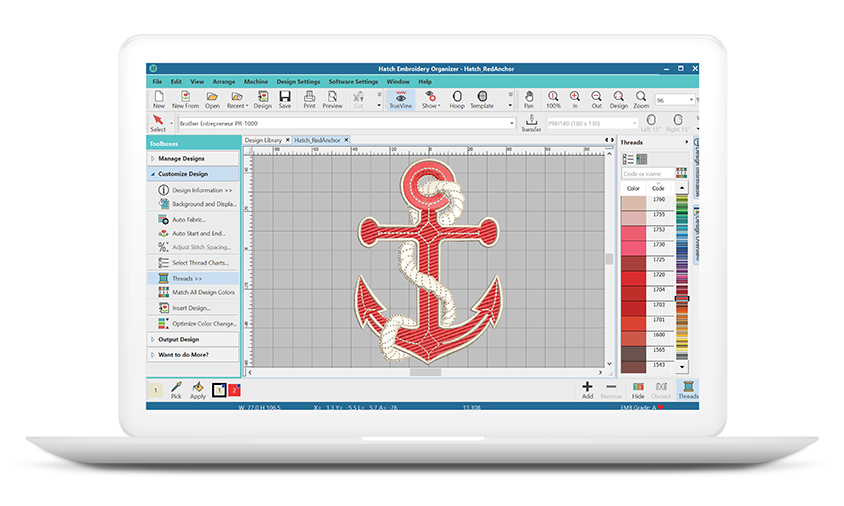Image resolution: width=844 pixels, height=506 pixels.
Task: Click the Zoom In icon
Action: [x=575, y=100]
